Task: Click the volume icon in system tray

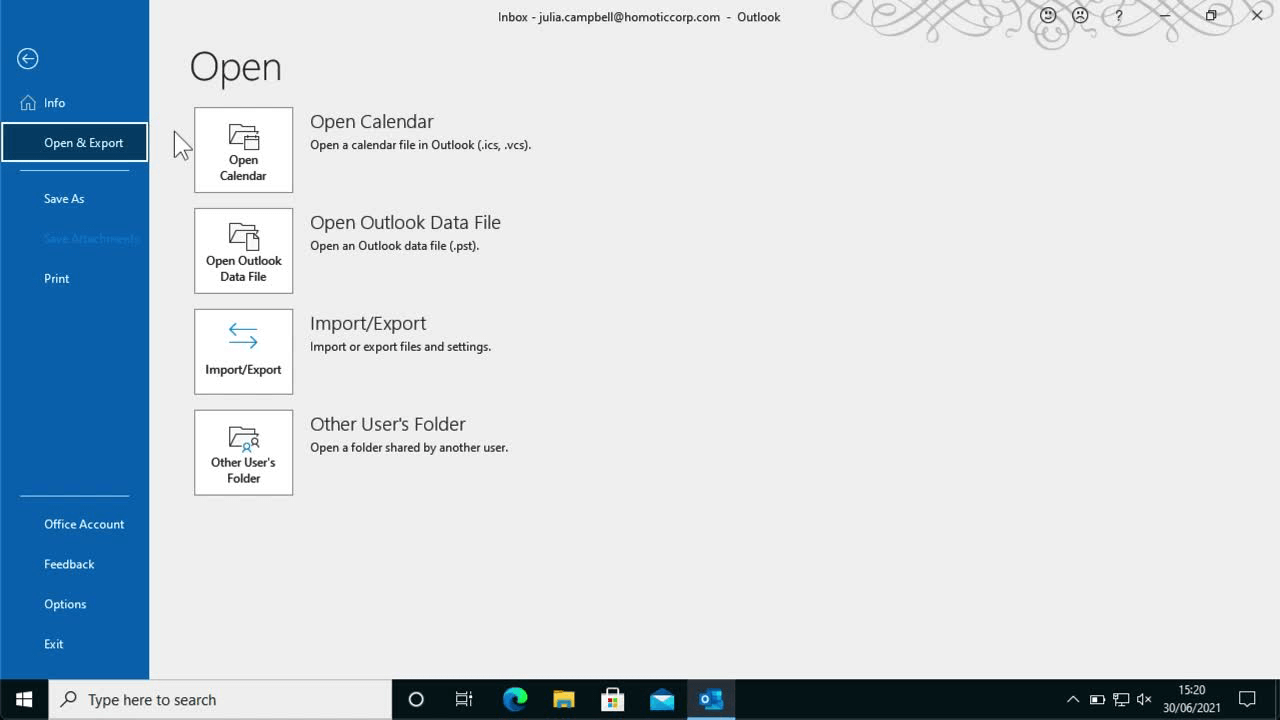Action: click(x=1143, y=699)
